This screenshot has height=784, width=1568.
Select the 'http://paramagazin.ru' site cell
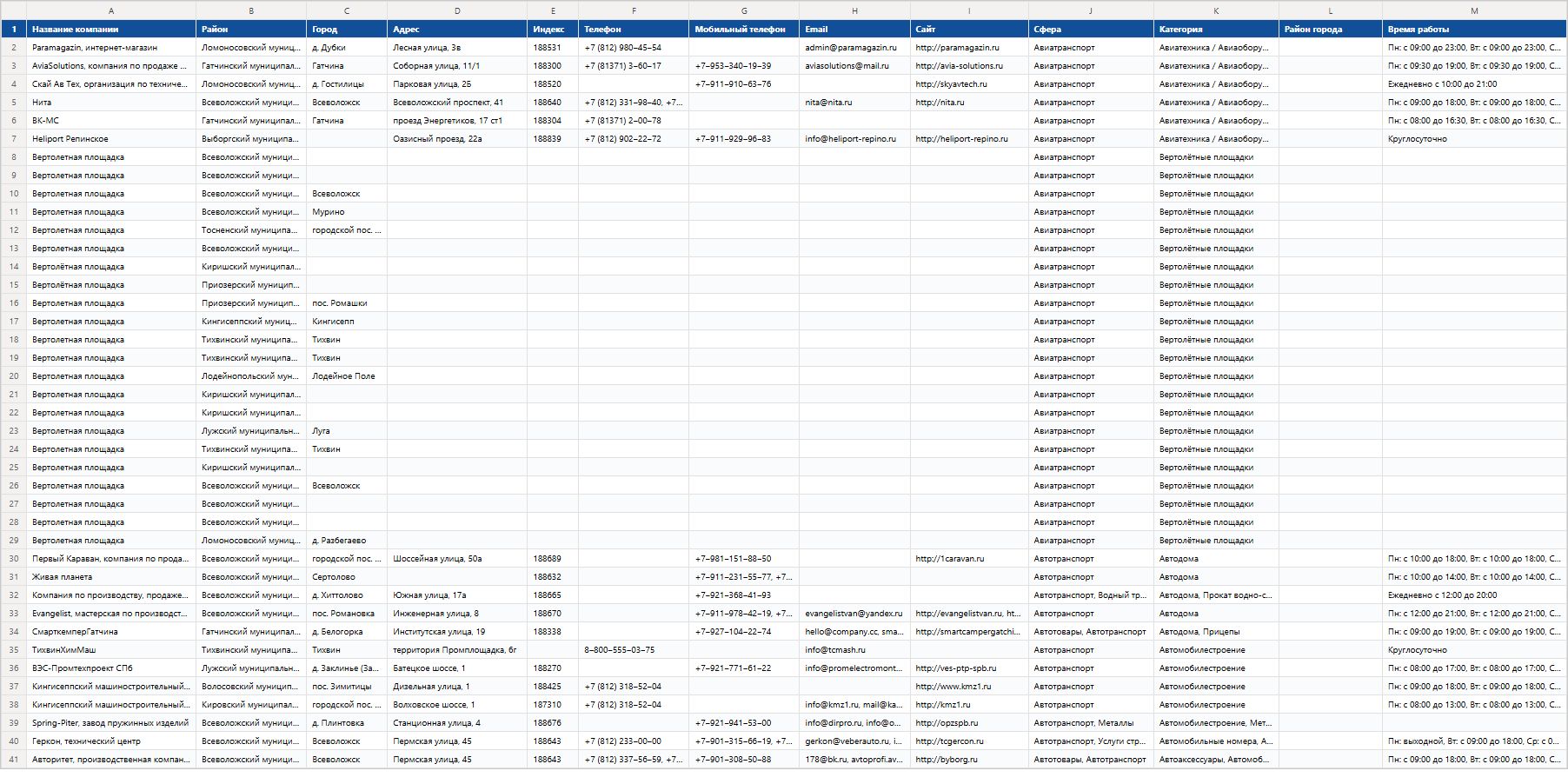[x=969, y=48]
